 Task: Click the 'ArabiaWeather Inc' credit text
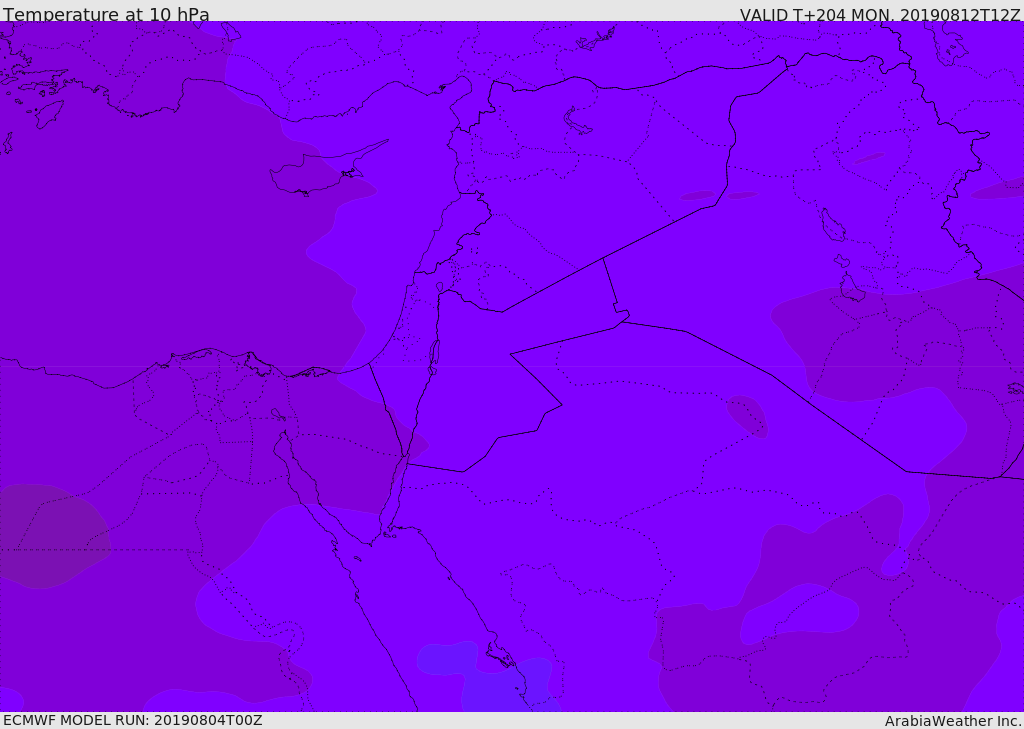[953, 721]
